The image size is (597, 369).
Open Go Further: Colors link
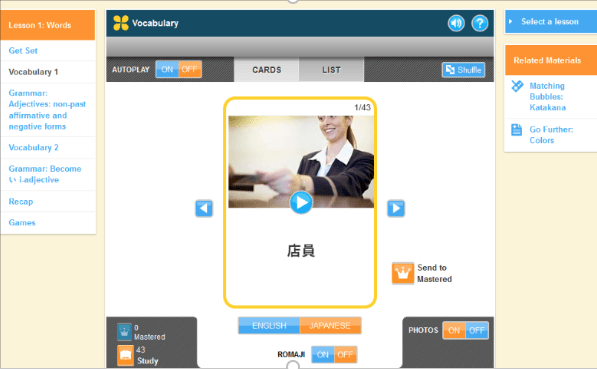point(551,135)
